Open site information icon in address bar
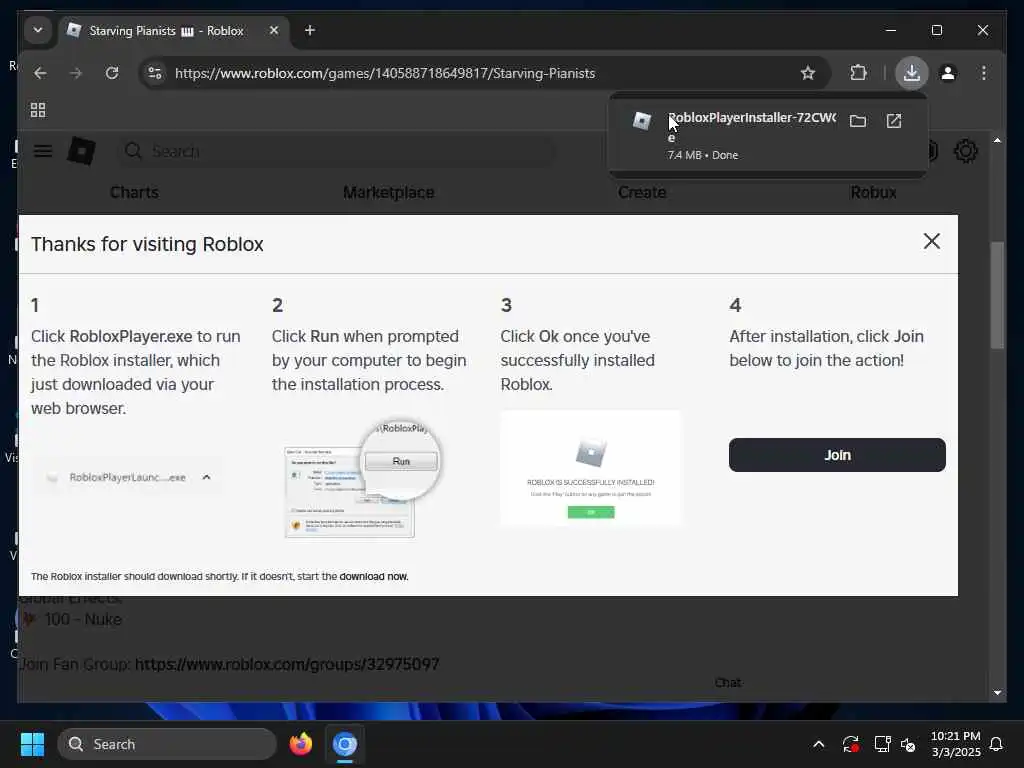This screenshot has height=768, width=1024. (155, 73)
